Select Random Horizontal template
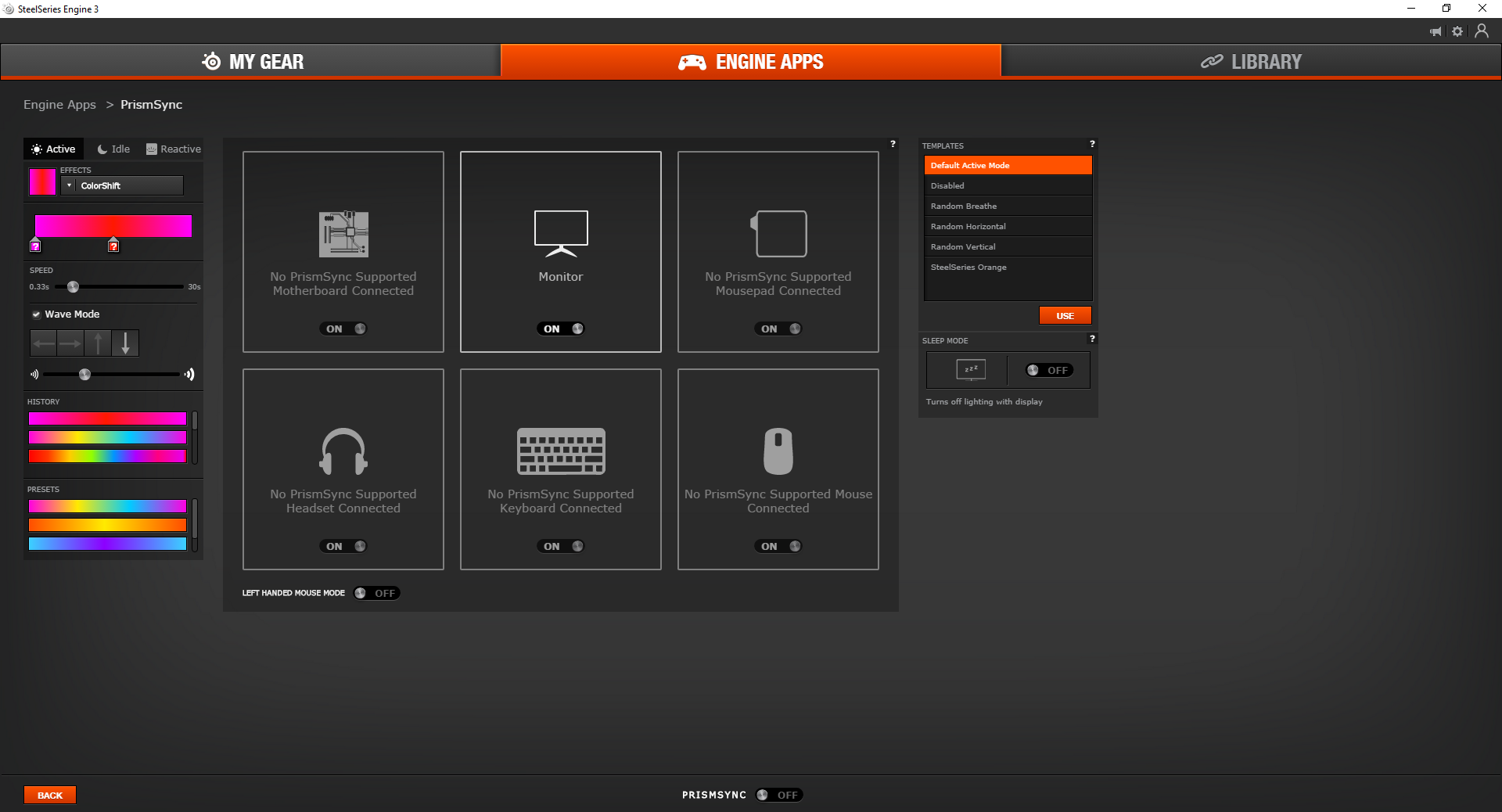1502x812 pixels. coord(1008,226)
